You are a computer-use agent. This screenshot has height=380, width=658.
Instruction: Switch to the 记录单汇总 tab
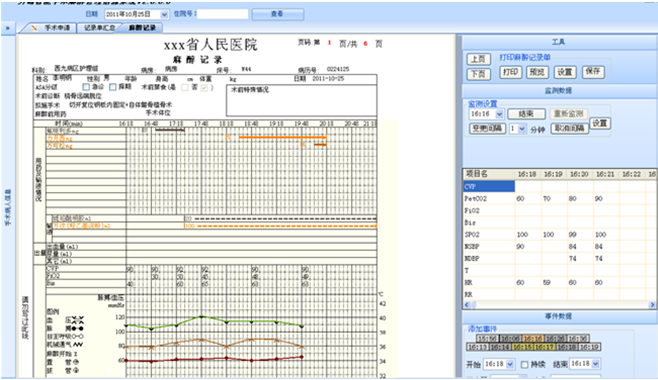point(99,28)
